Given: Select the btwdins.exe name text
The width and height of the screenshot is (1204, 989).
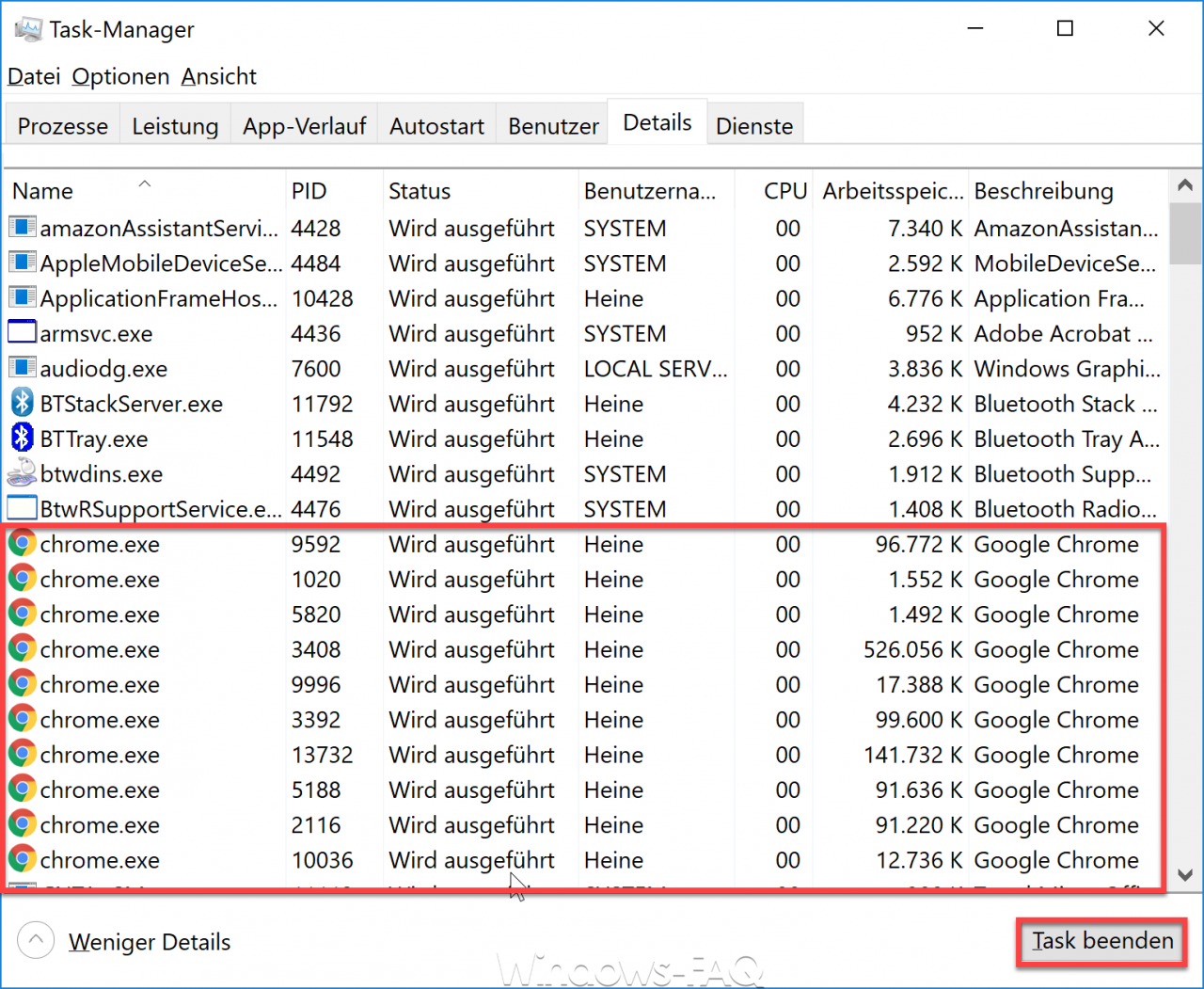Looking at the screenshot, I should click(102, 474).
